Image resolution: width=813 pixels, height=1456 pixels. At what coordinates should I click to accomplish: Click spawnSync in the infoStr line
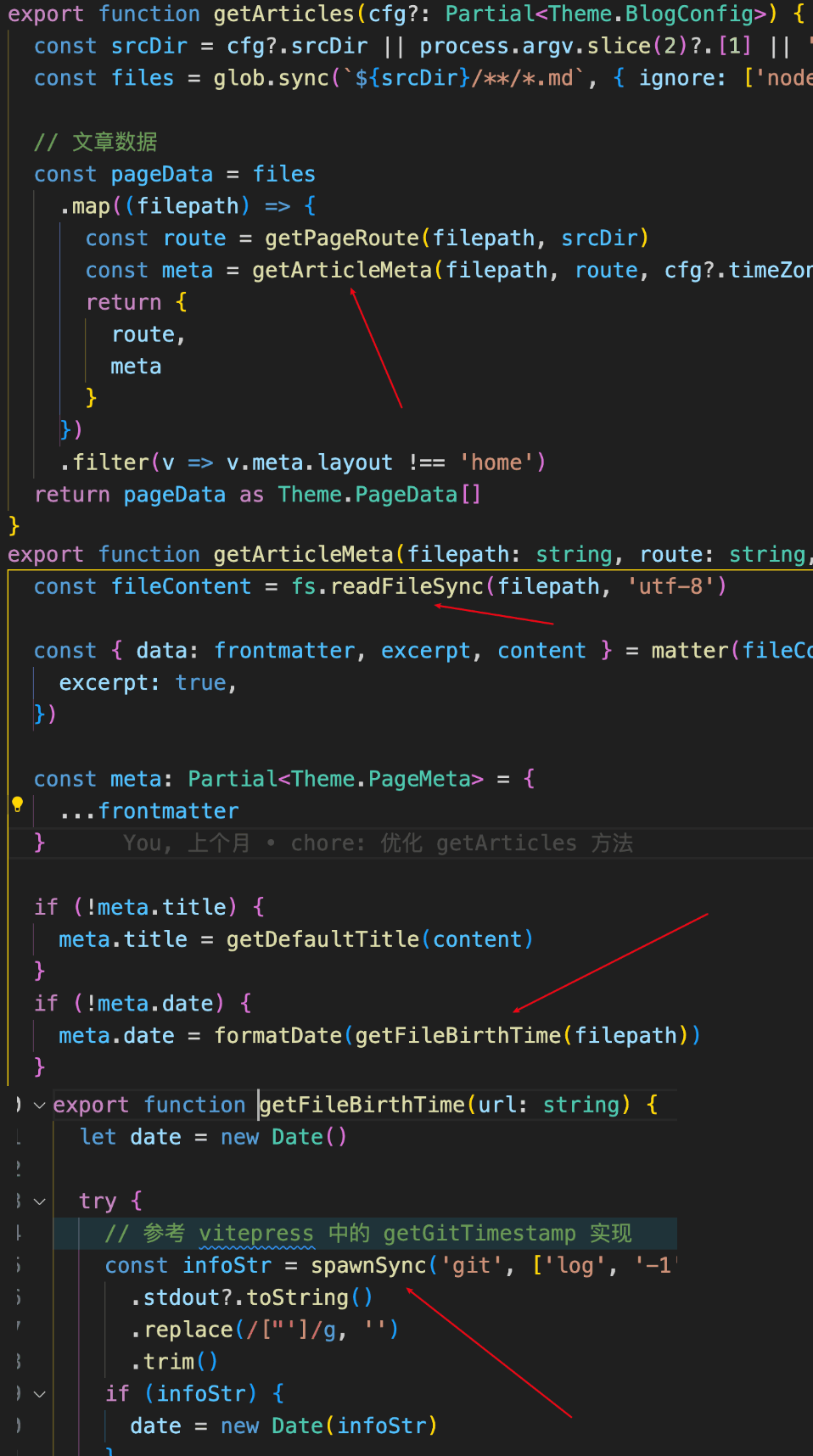click(x=368, y=1265)
